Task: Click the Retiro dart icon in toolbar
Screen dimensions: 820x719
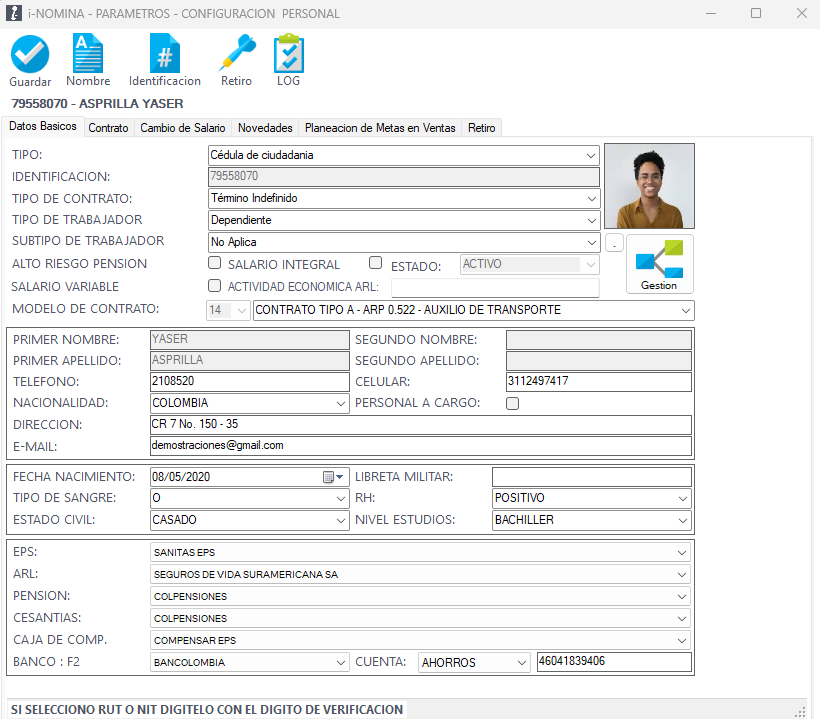Action: (237, 54)
